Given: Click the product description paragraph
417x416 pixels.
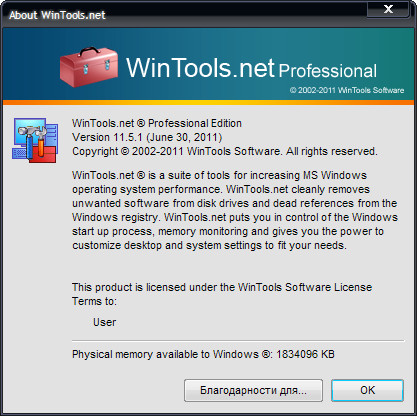Looking at the screenshot, I should coord(235,210).
